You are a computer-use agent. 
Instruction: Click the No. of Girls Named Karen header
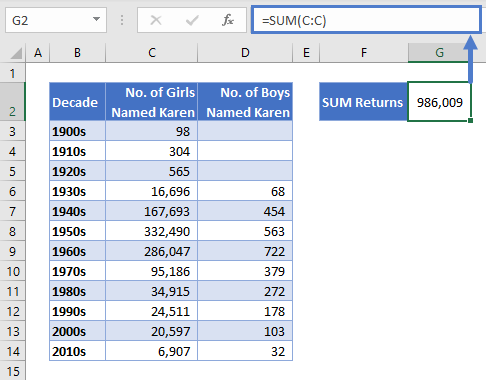point(152,102)
